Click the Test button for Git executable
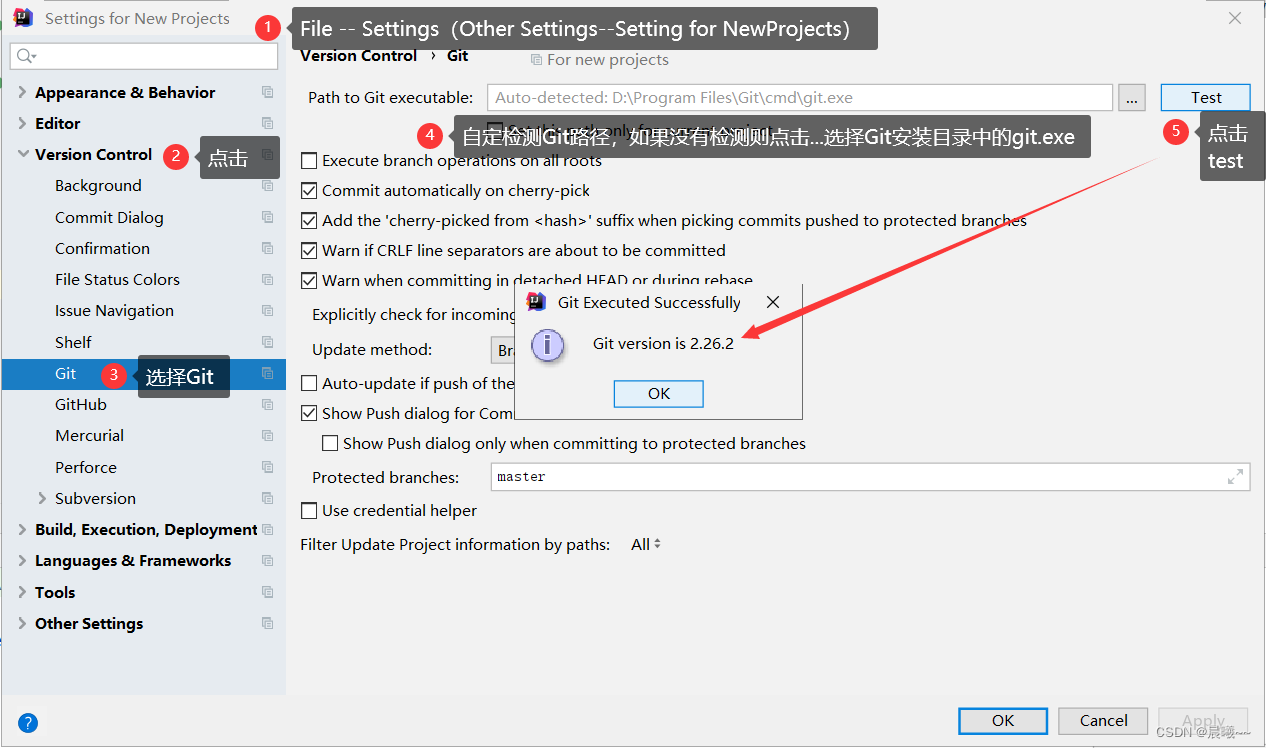1266x748 pixels. coord(1206,97)
